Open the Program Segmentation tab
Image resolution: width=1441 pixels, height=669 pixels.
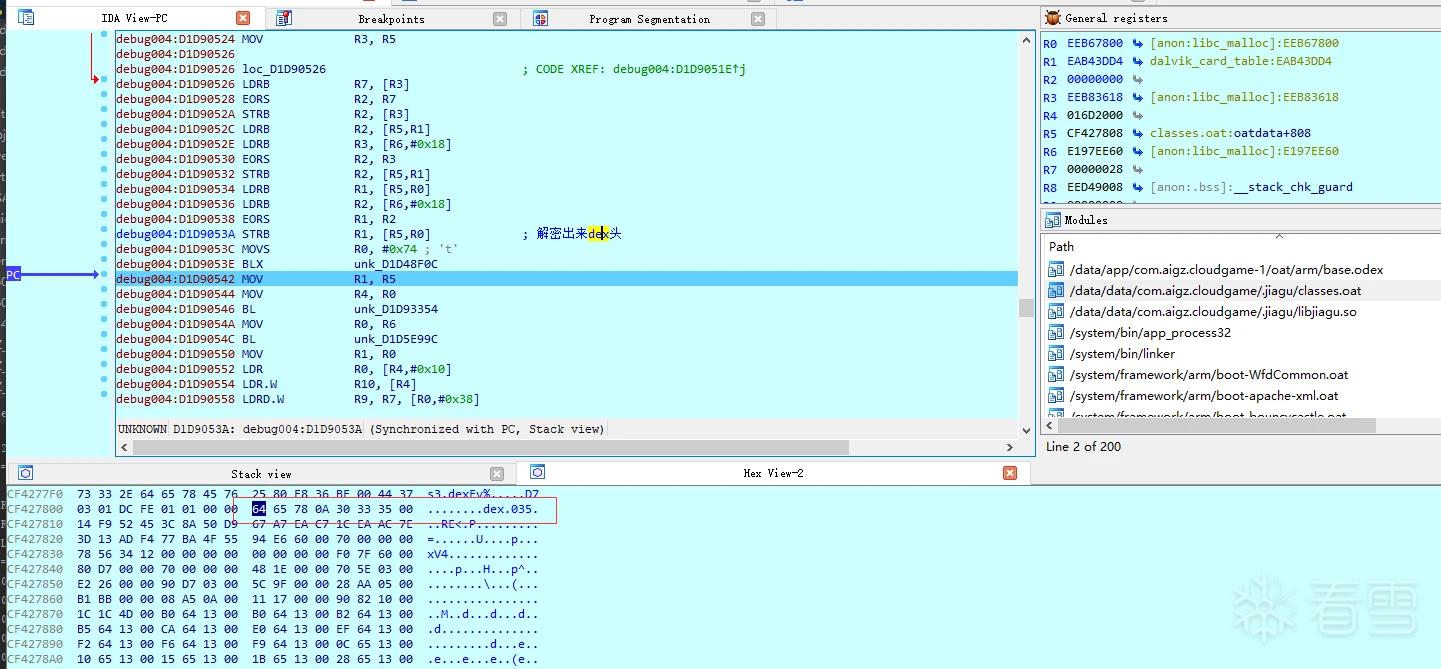tap(649, 19)
